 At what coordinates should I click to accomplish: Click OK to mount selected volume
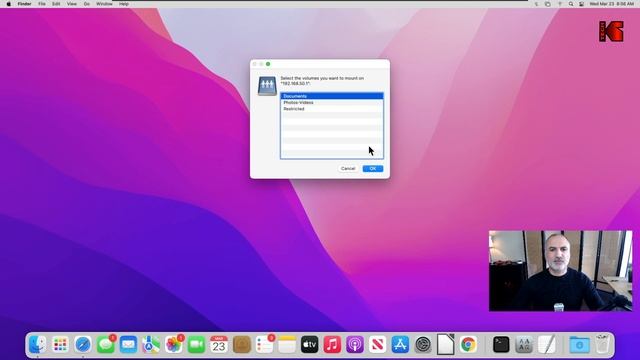pos(373,169)
